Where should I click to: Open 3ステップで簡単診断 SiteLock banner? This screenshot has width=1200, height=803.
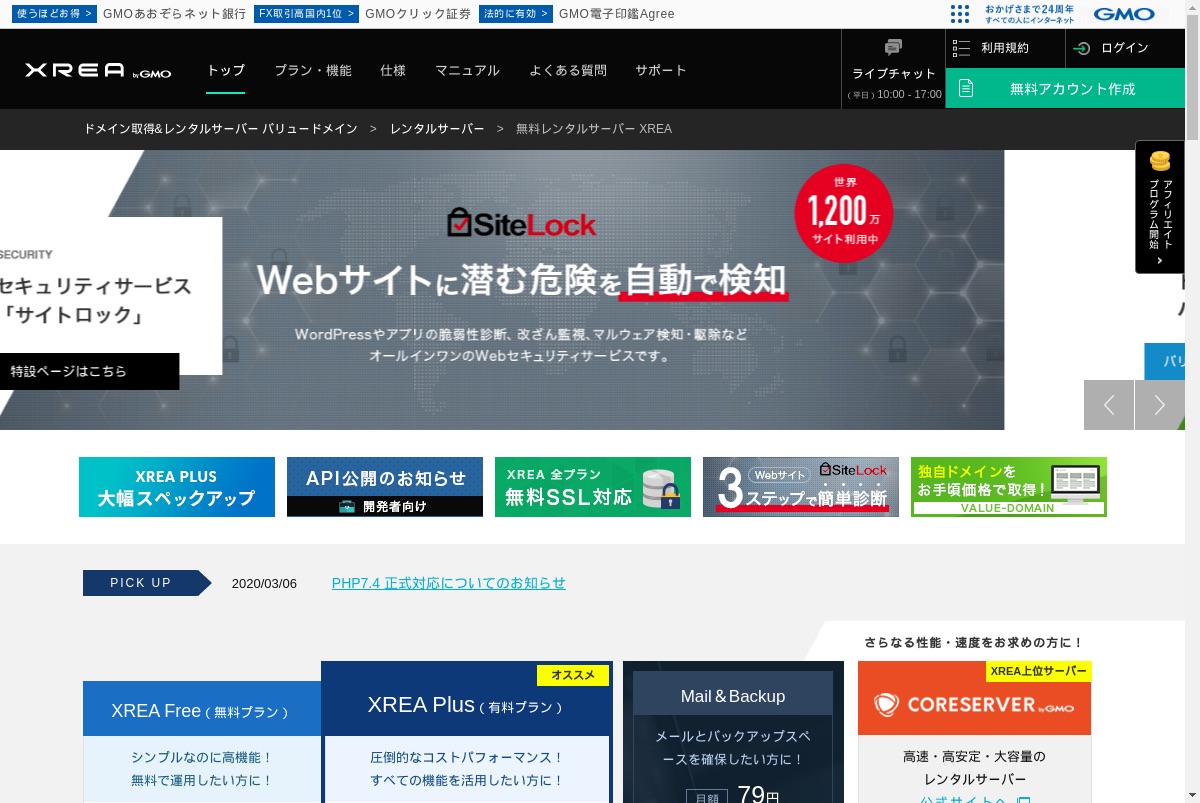point(801,487)
